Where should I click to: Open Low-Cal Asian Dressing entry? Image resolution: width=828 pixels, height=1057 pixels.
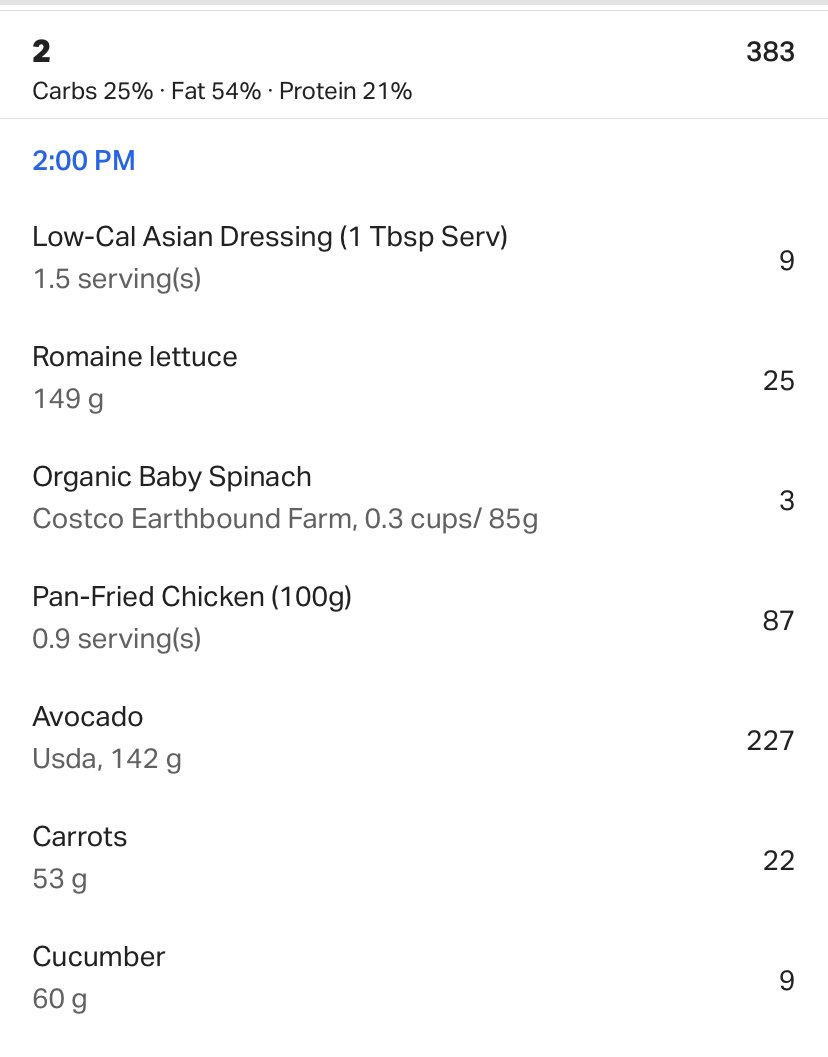pyautogui.click(x=414, y=258)
